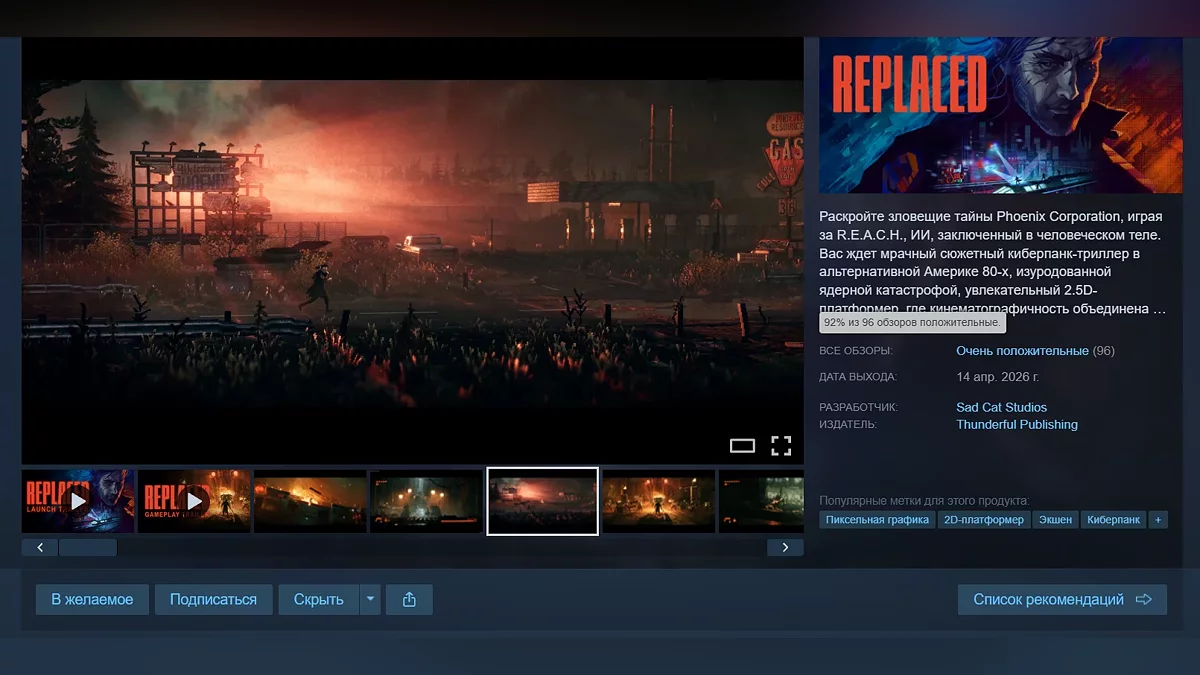
Task: Open the Thunderful Publishing publisher page
Action: coord(1017,424)
